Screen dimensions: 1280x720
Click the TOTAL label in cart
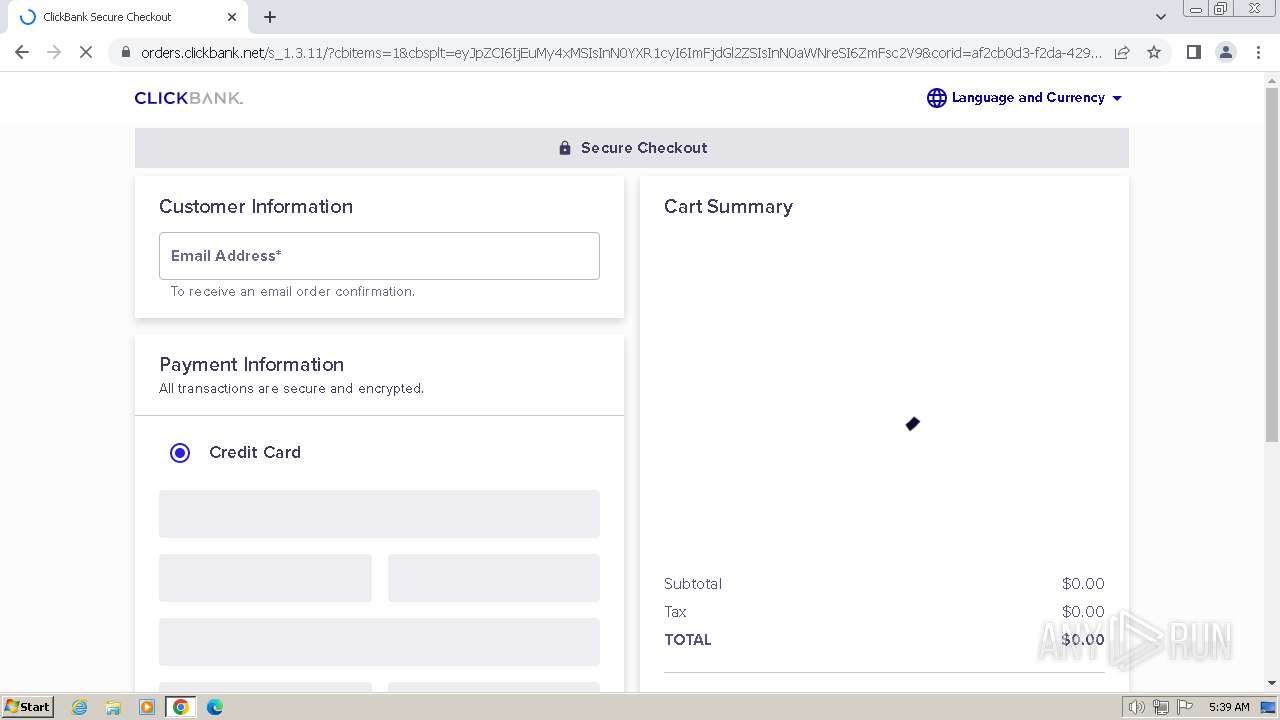coord(688,640)
